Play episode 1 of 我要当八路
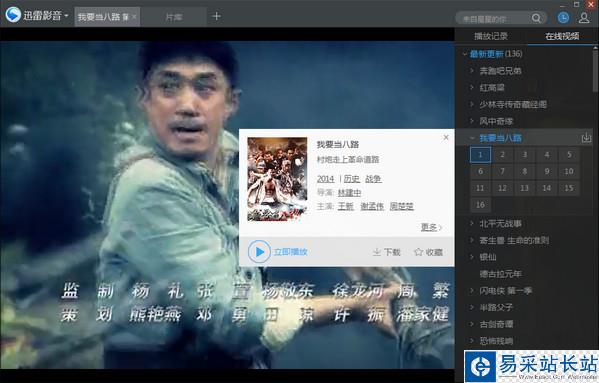The height and width of the screenshot is (383, 599). pyautogui.click(x=480, y=155)
